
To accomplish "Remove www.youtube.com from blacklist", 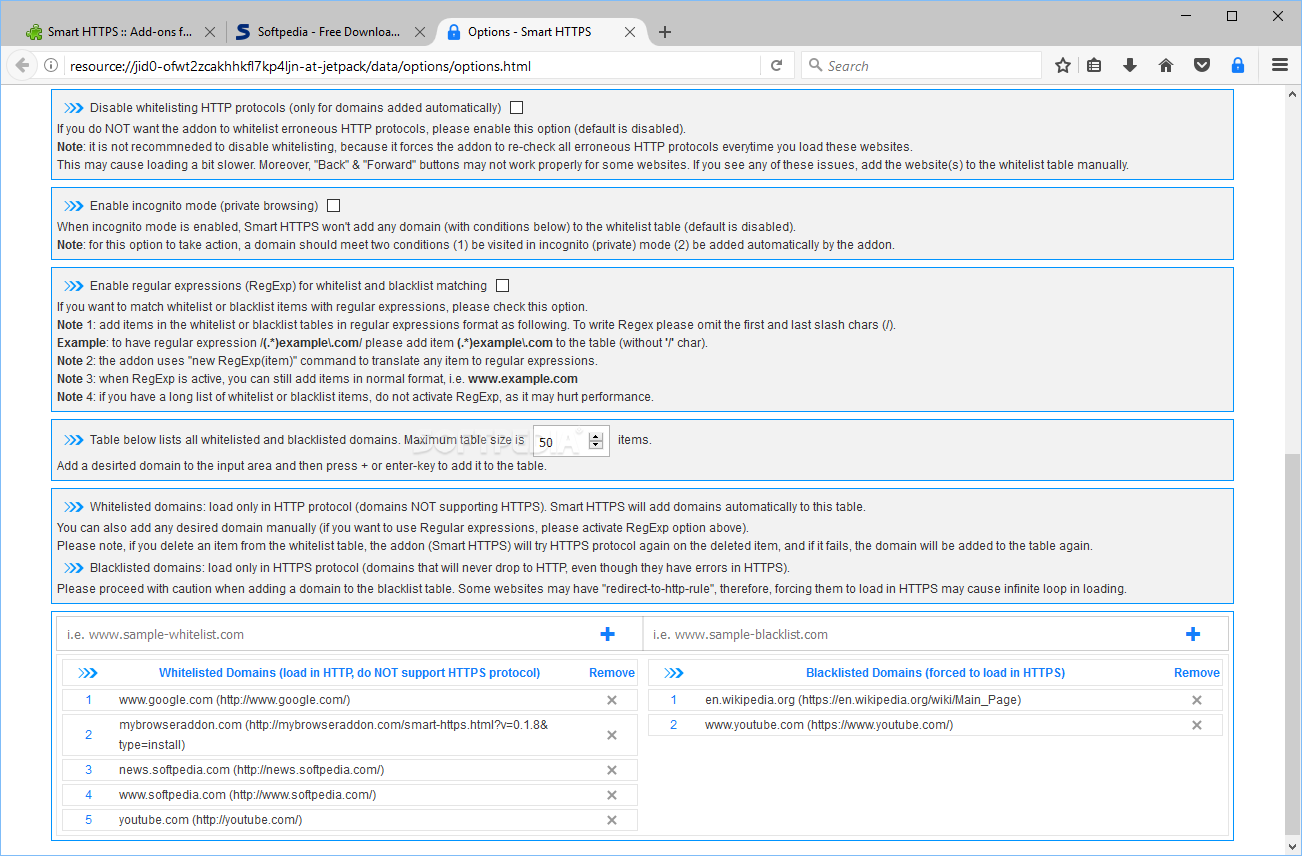I will (x=1196, y=725).
